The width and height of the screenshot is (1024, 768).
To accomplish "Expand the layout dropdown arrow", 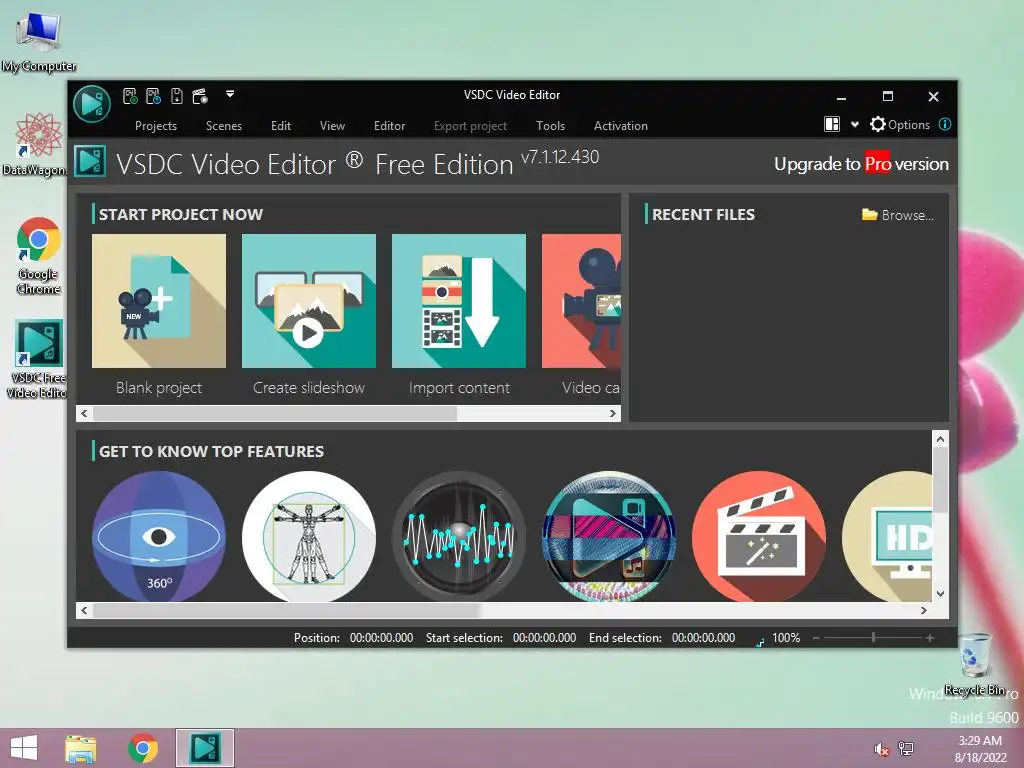I will (x=854, y=124).
